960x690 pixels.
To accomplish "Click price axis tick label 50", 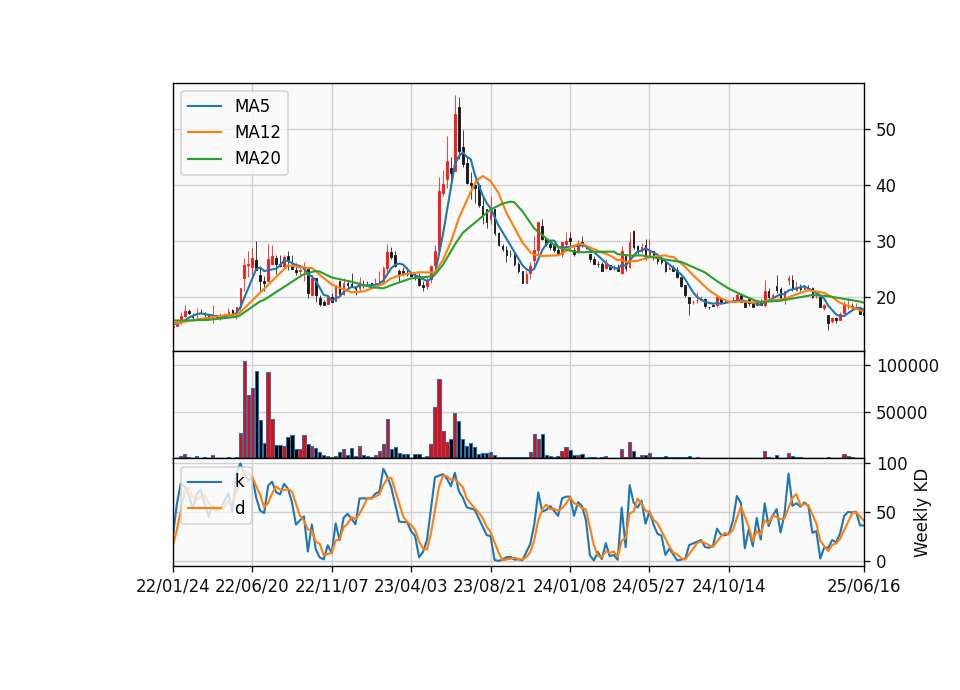I will point(886,130).
